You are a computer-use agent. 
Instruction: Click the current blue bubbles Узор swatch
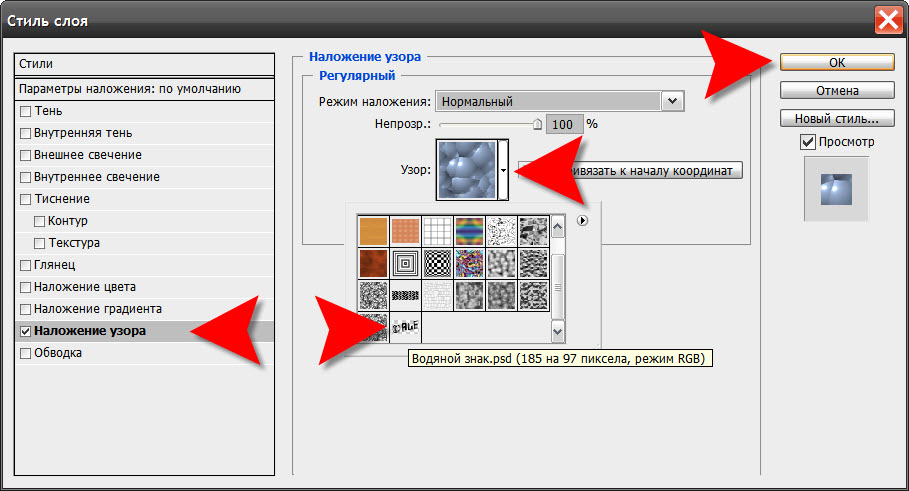point(467,170)
